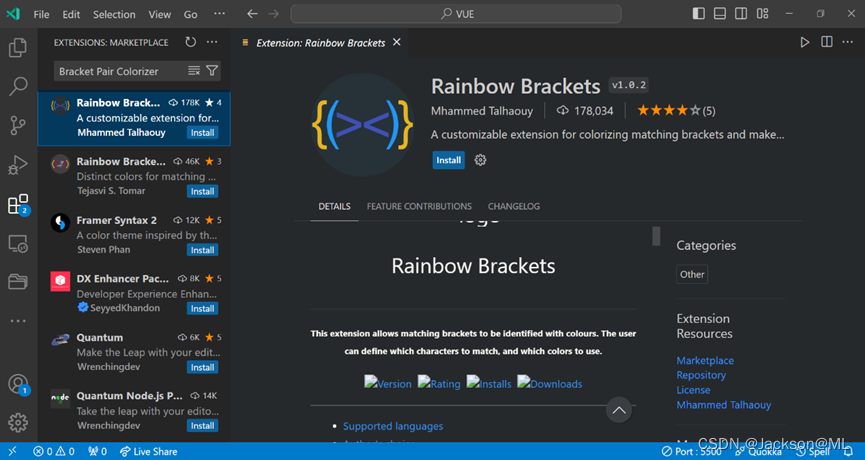Open the Search view in activity bar
Screen dimensions: 865x460
coord(18,87)
